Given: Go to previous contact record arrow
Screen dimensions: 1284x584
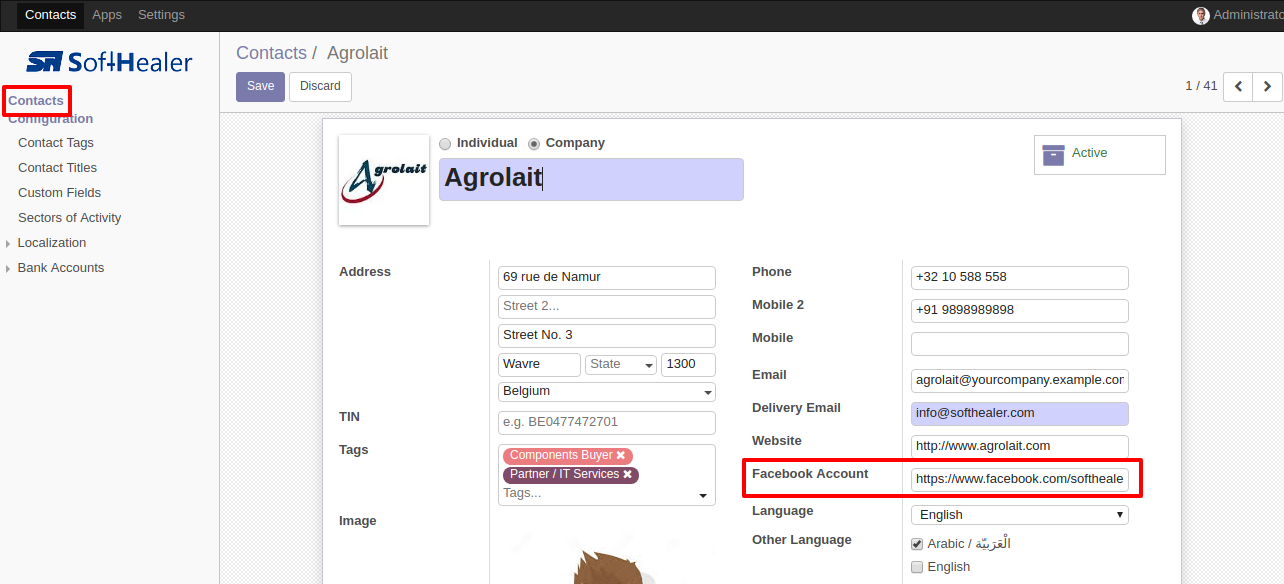Looking at the screenshot, I should coord(1238,87).
